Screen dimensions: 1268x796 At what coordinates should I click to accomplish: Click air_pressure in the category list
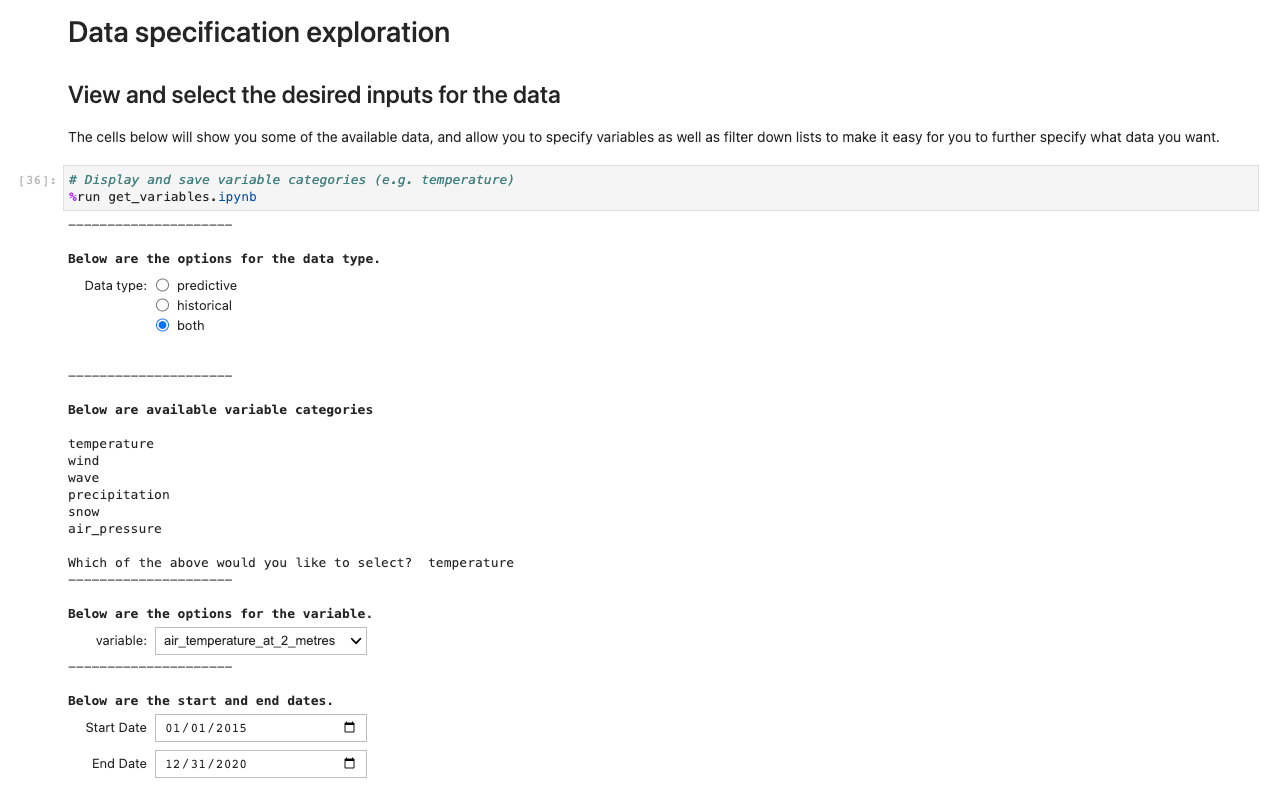[x=115, y=529]
